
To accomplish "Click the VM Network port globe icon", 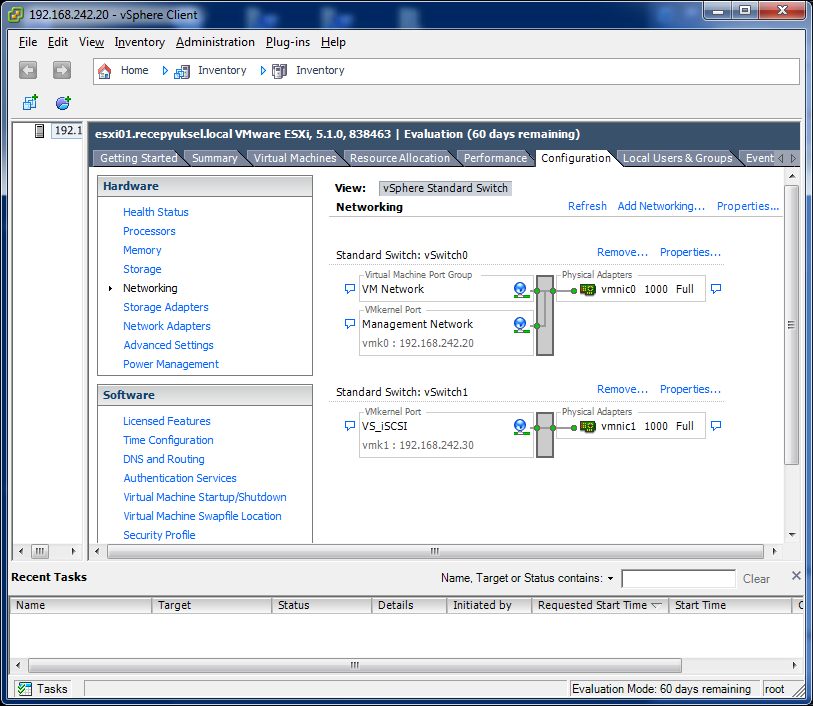I will click(x=520, y=290).
